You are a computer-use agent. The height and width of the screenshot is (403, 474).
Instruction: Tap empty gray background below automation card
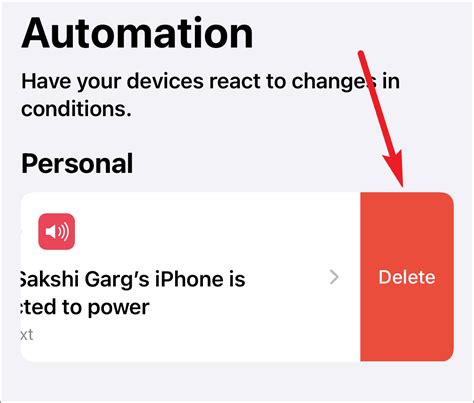pyautogui.click(x=237, y=382)
